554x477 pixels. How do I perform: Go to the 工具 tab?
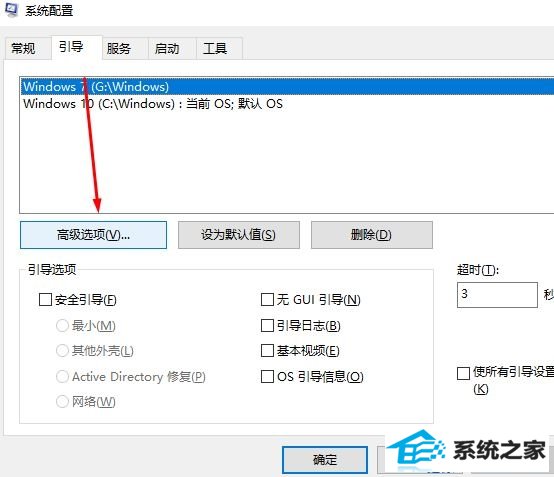tap(215, 48)
